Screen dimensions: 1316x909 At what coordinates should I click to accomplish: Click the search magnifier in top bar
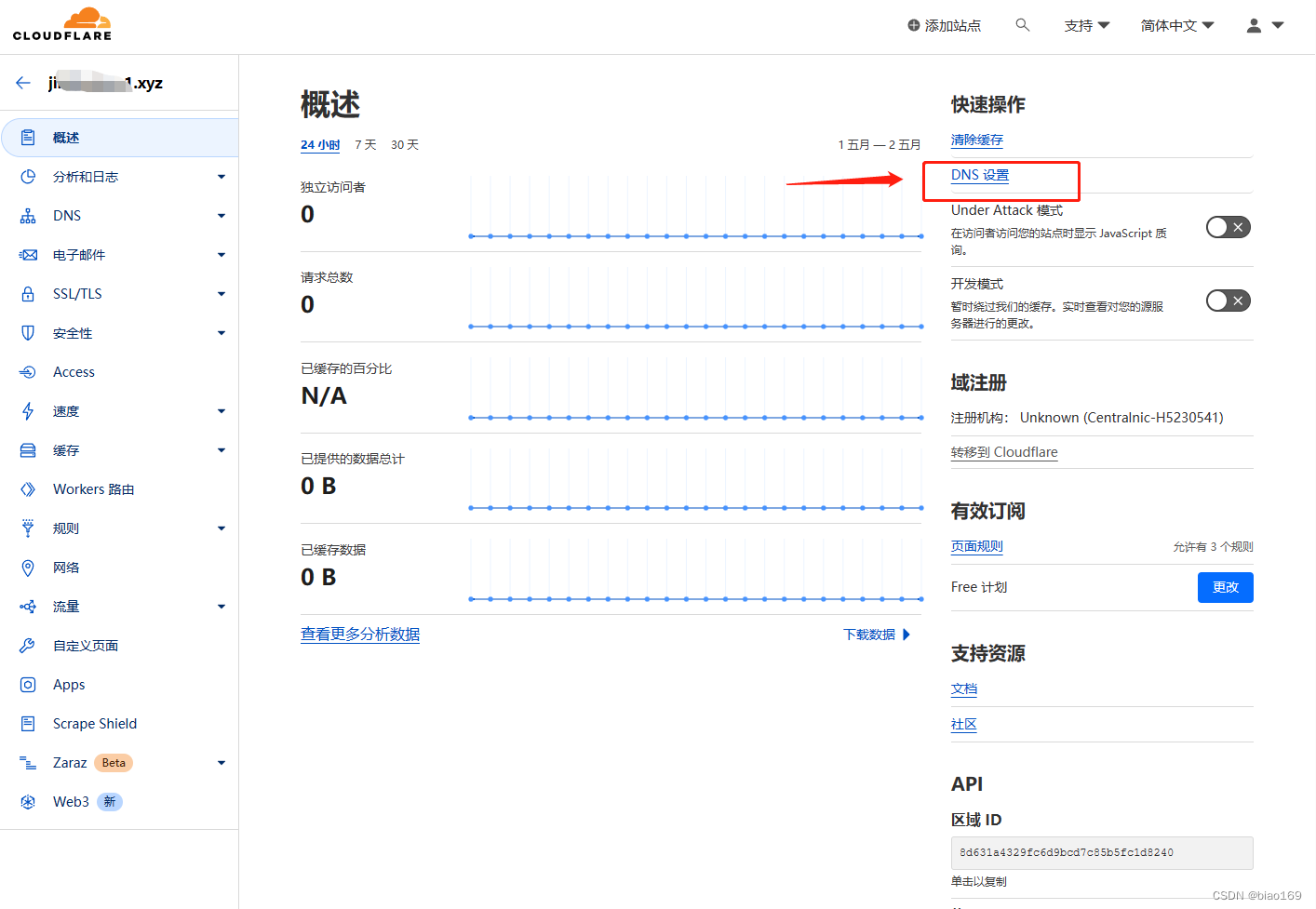[x=1023, y=25]
